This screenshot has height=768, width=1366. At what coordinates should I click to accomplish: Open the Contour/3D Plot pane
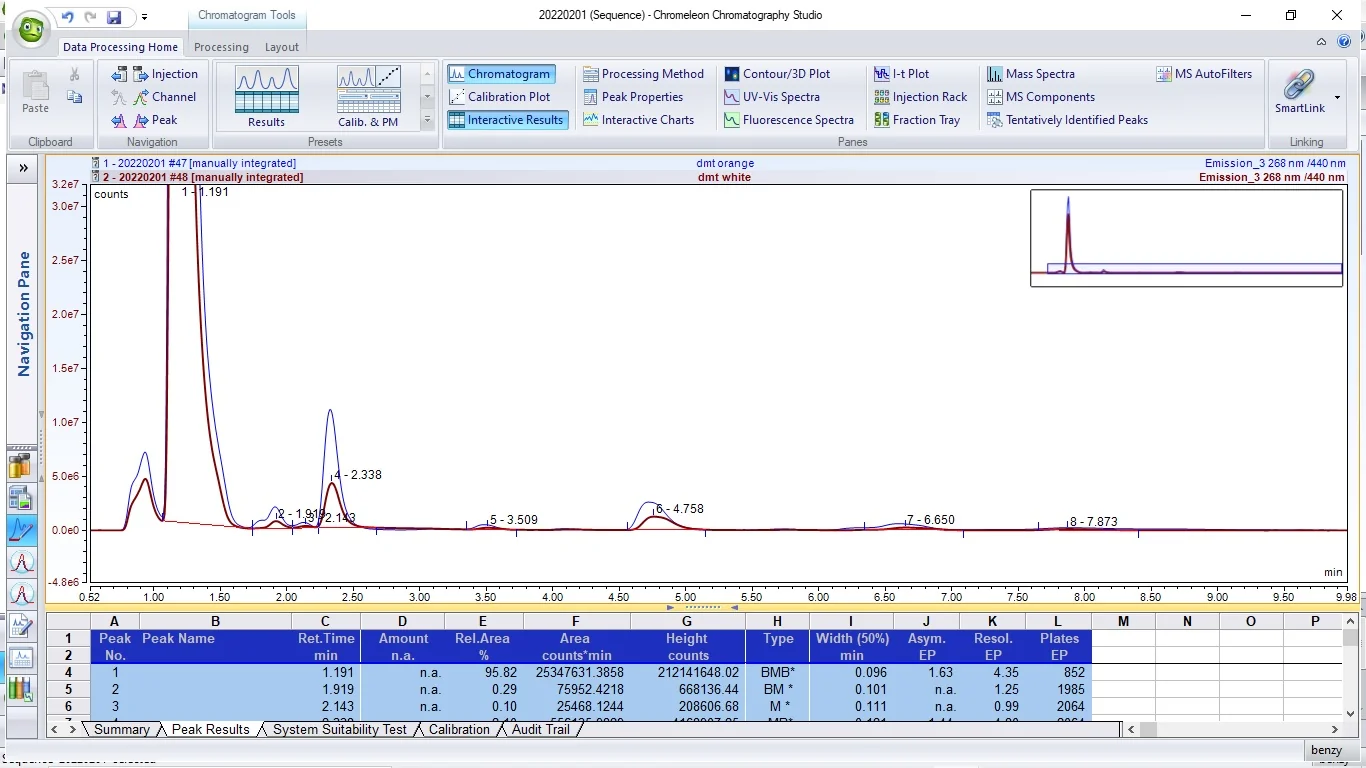(777, 74)
